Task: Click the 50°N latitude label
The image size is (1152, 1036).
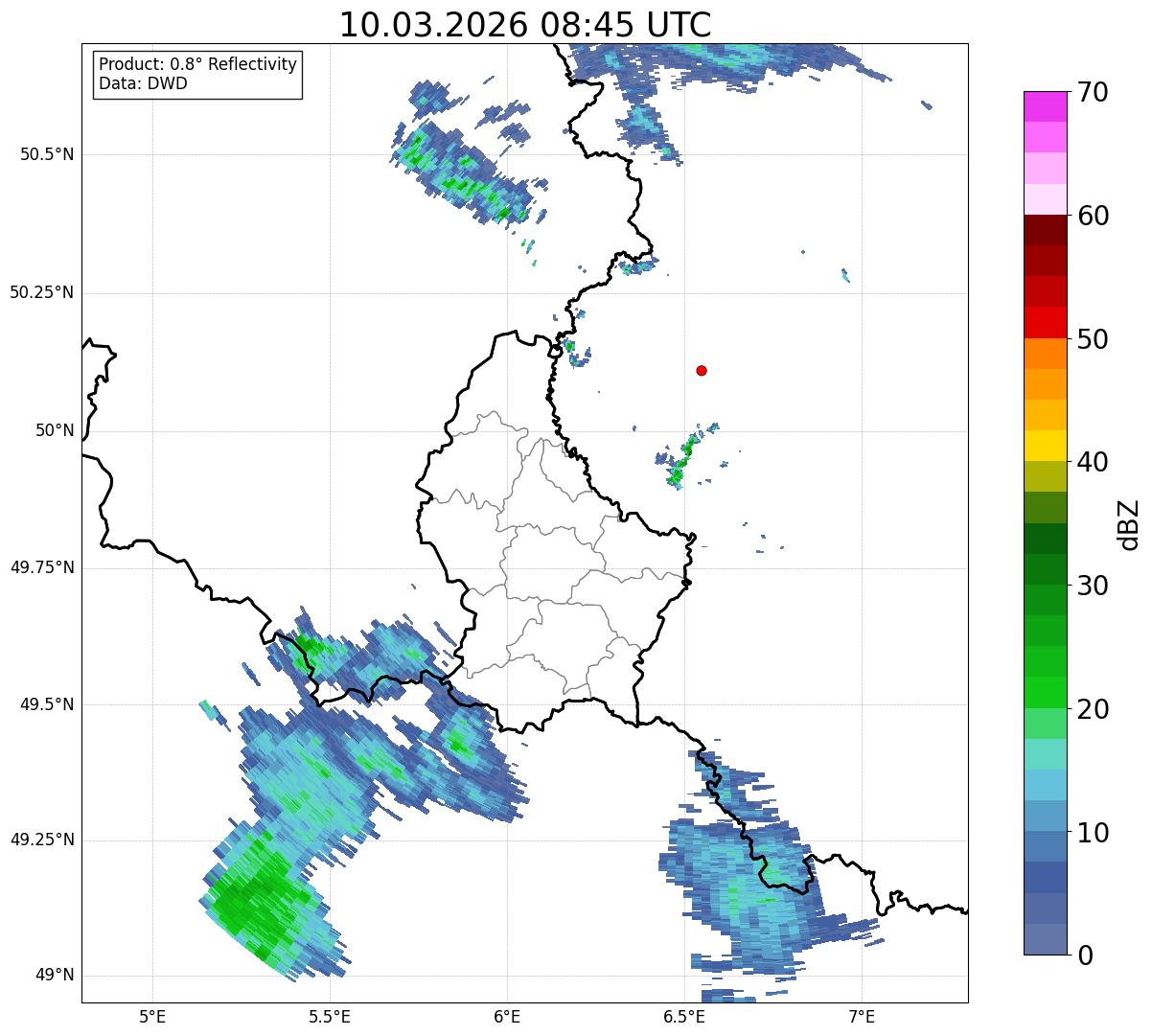Action: point(55,430)
